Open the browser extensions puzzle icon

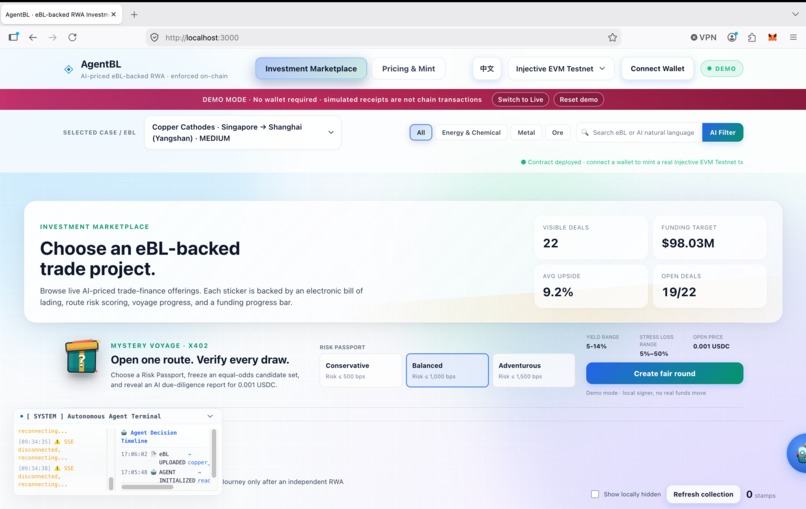752,38
